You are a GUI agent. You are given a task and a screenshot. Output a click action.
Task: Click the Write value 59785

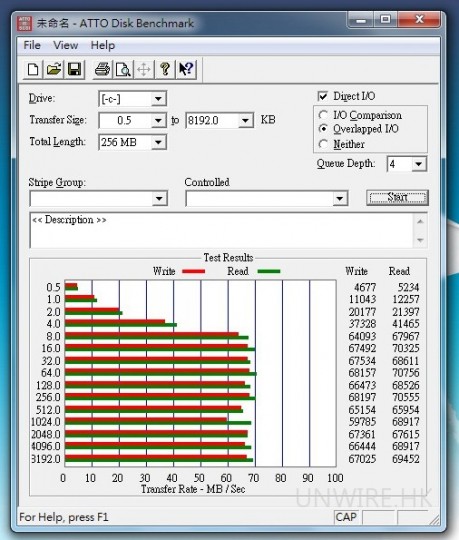coord(362,422)
